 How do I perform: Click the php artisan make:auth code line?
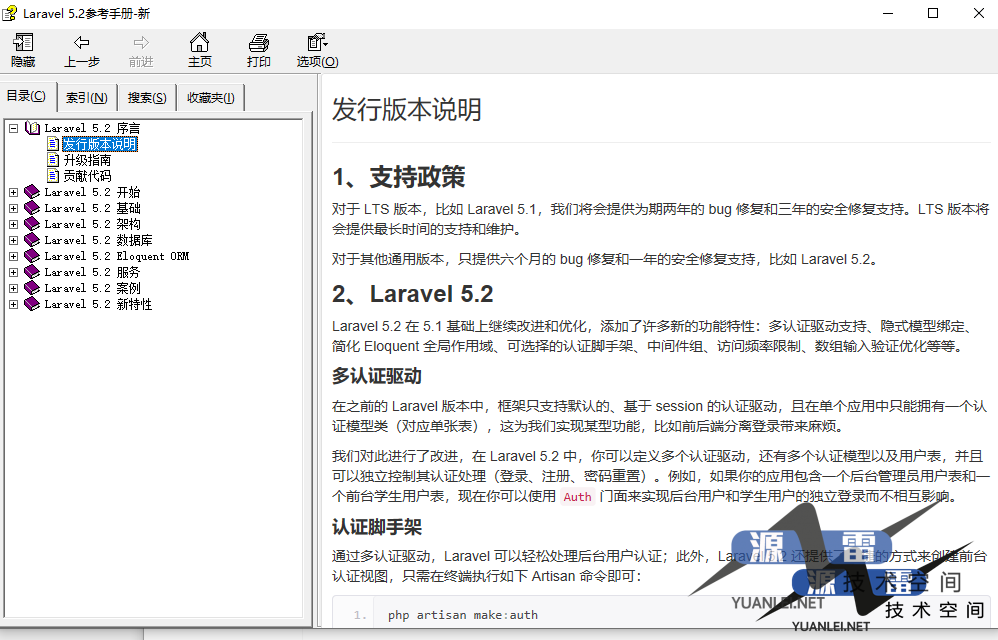tap(463, 615)
